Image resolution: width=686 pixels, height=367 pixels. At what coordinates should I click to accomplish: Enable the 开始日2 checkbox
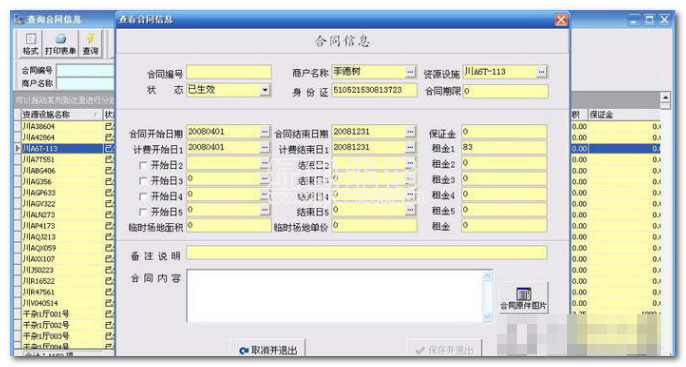[x=143, y=165]
